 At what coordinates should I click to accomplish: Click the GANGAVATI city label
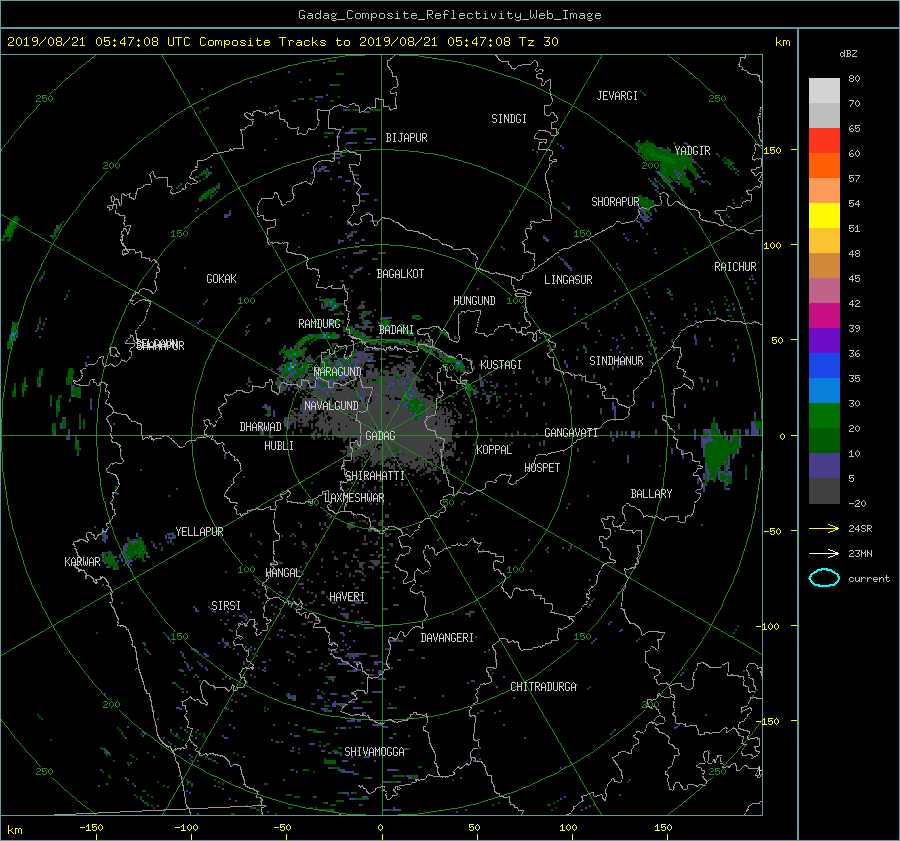(571, 433)
